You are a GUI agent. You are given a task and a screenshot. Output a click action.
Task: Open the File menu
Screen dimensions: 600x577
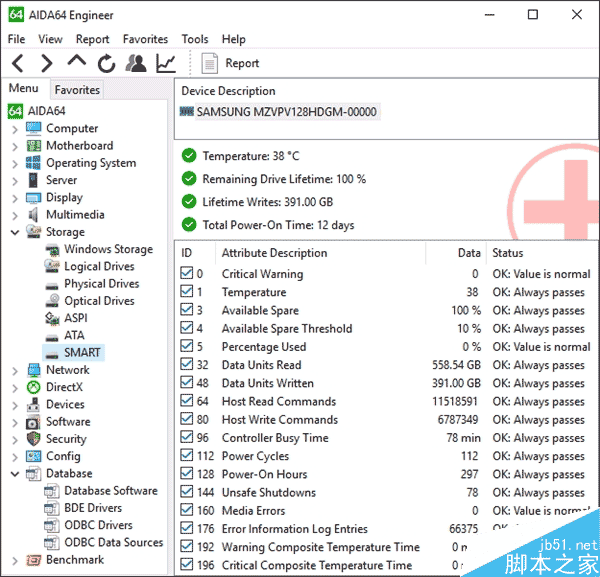[16, 39]
